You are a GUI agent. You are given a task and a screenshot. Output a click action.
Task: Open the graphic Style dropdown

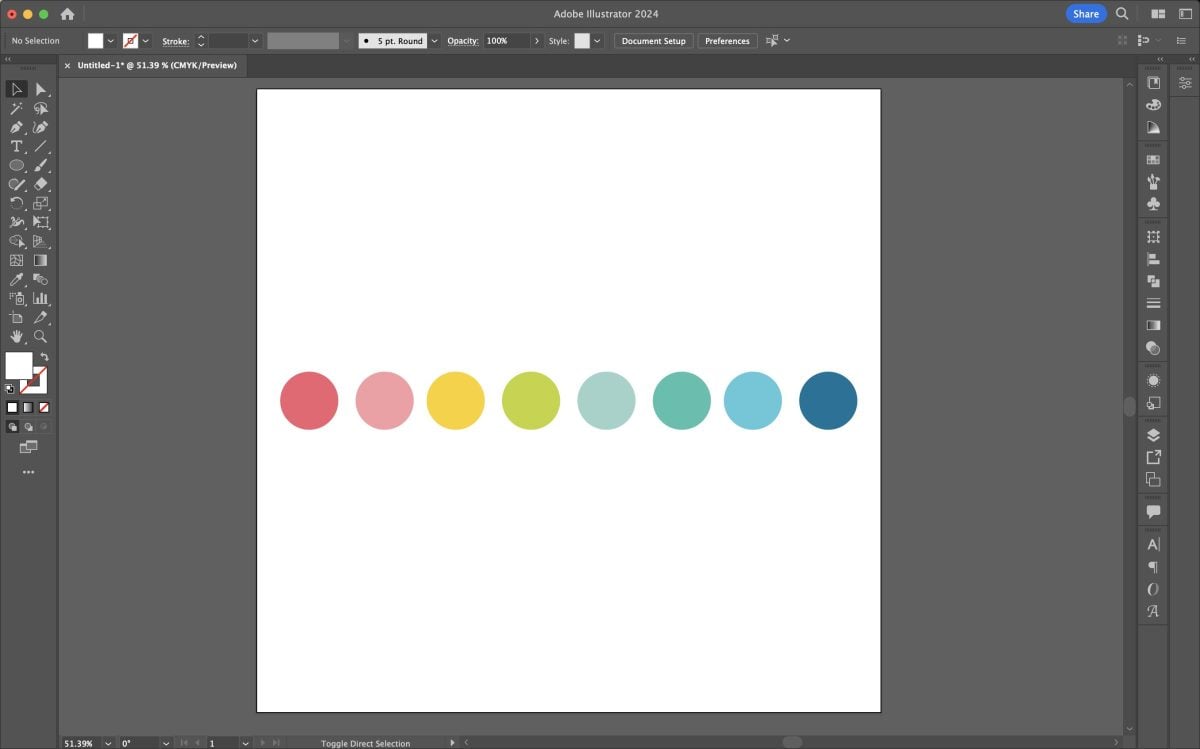pyautogui.click(x=597, y=41)
